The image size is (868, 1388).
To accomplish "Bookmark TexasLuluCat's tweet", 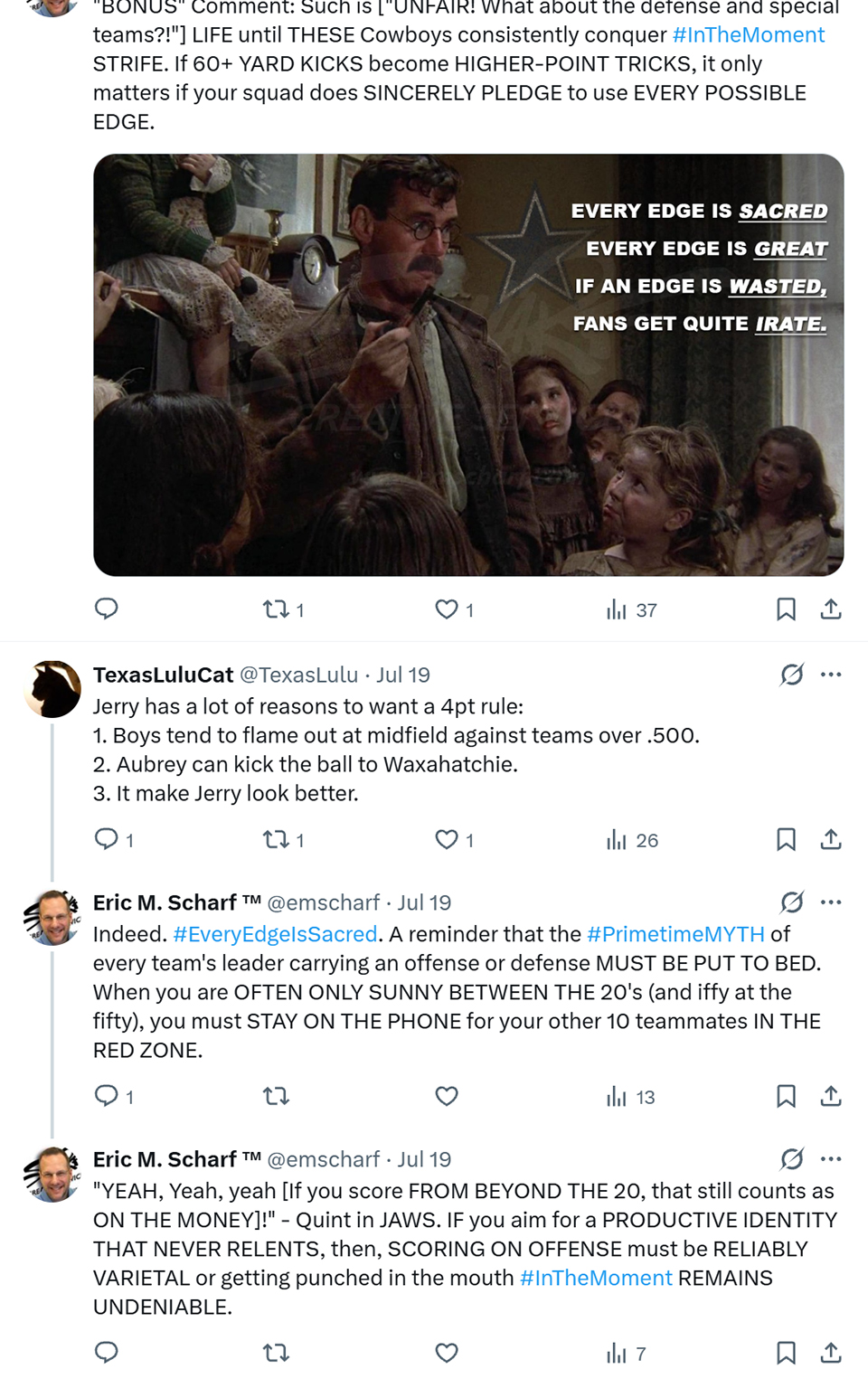I will tap(786, 840).
